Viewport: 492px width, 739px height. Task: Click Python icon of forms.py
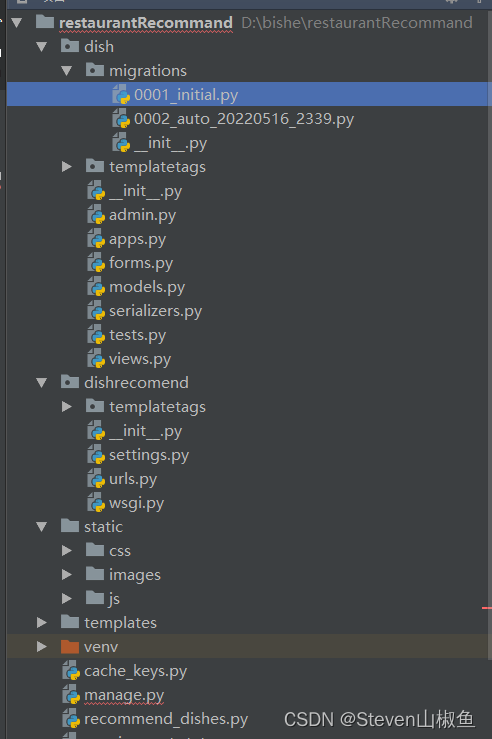96,263
